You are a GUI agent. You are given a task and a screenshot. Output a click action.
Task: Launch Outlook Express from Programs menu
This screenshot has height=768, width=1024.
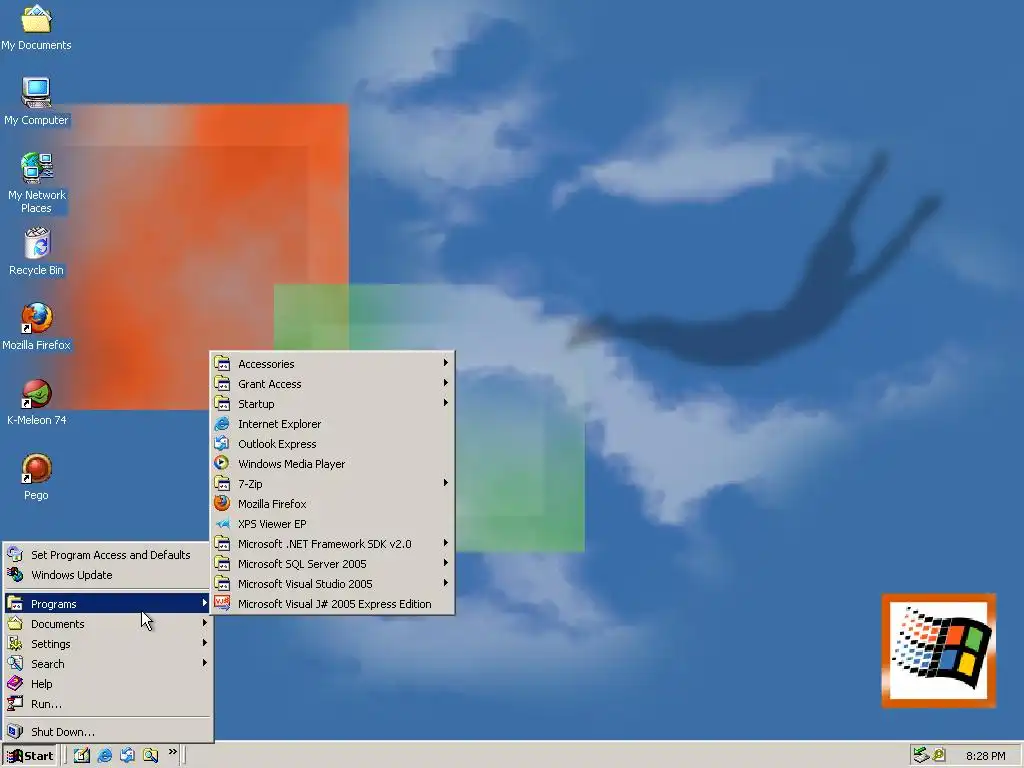(332, 444)
